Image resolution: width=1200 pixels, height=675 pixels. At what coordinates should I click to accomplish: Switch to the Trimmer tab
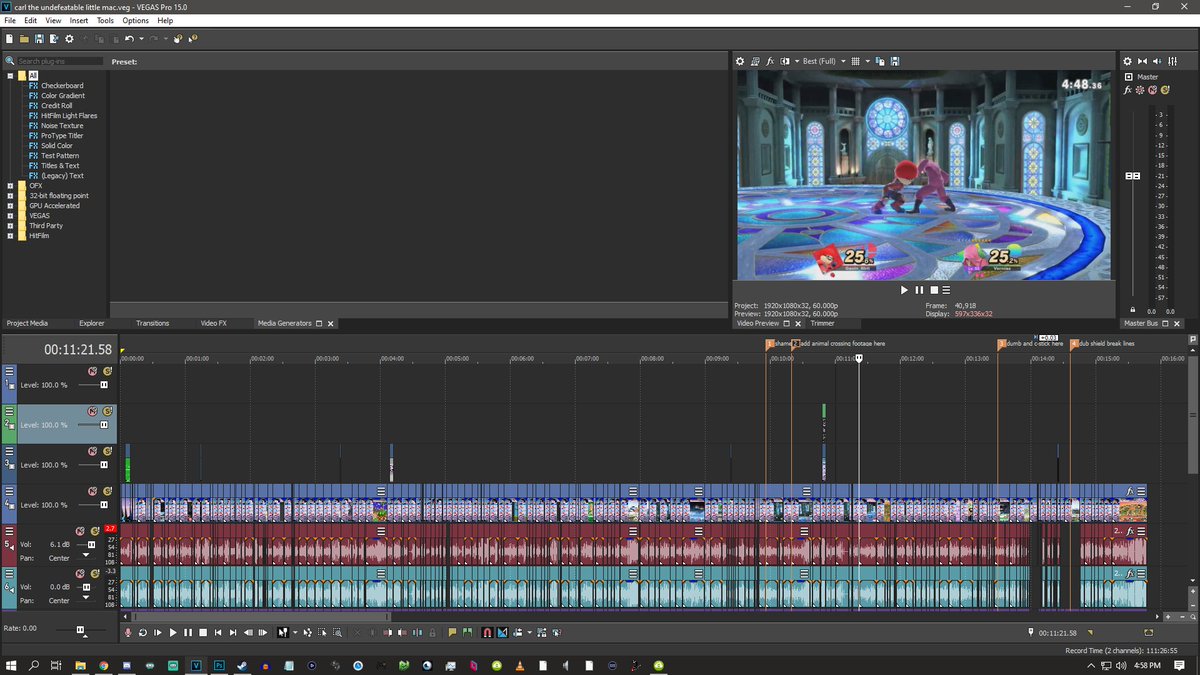coord(822,323)
